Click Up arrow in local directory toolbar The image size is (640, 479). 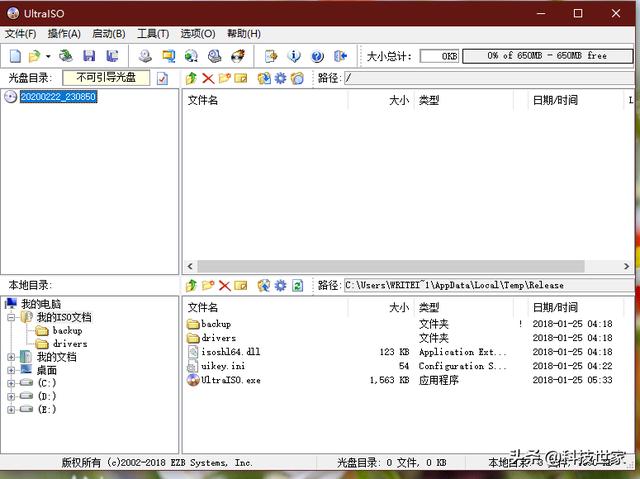[191, 285]
